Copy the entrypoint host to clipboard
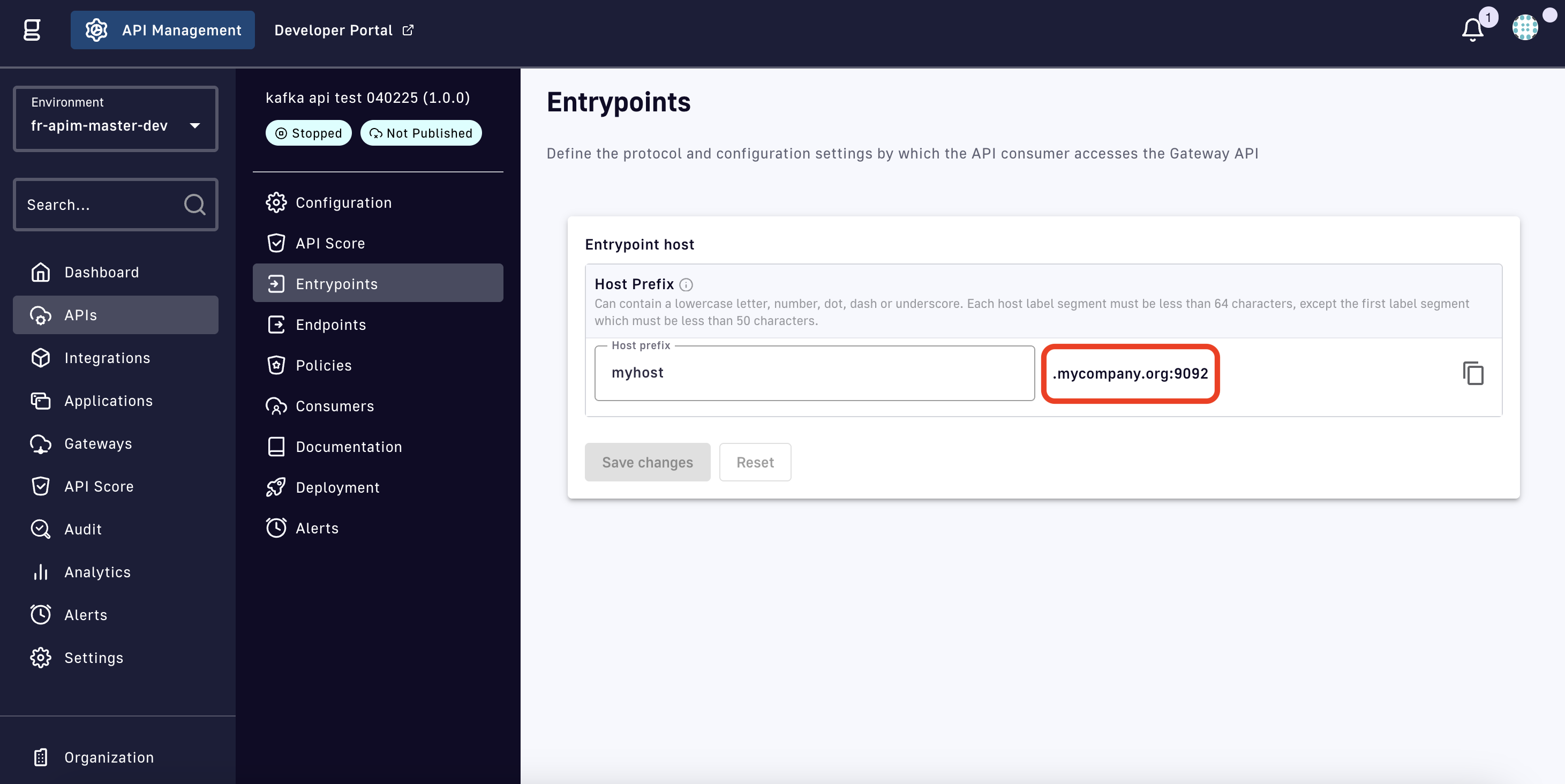This screenshot has height=784, width=1565. click(1473, 373)
